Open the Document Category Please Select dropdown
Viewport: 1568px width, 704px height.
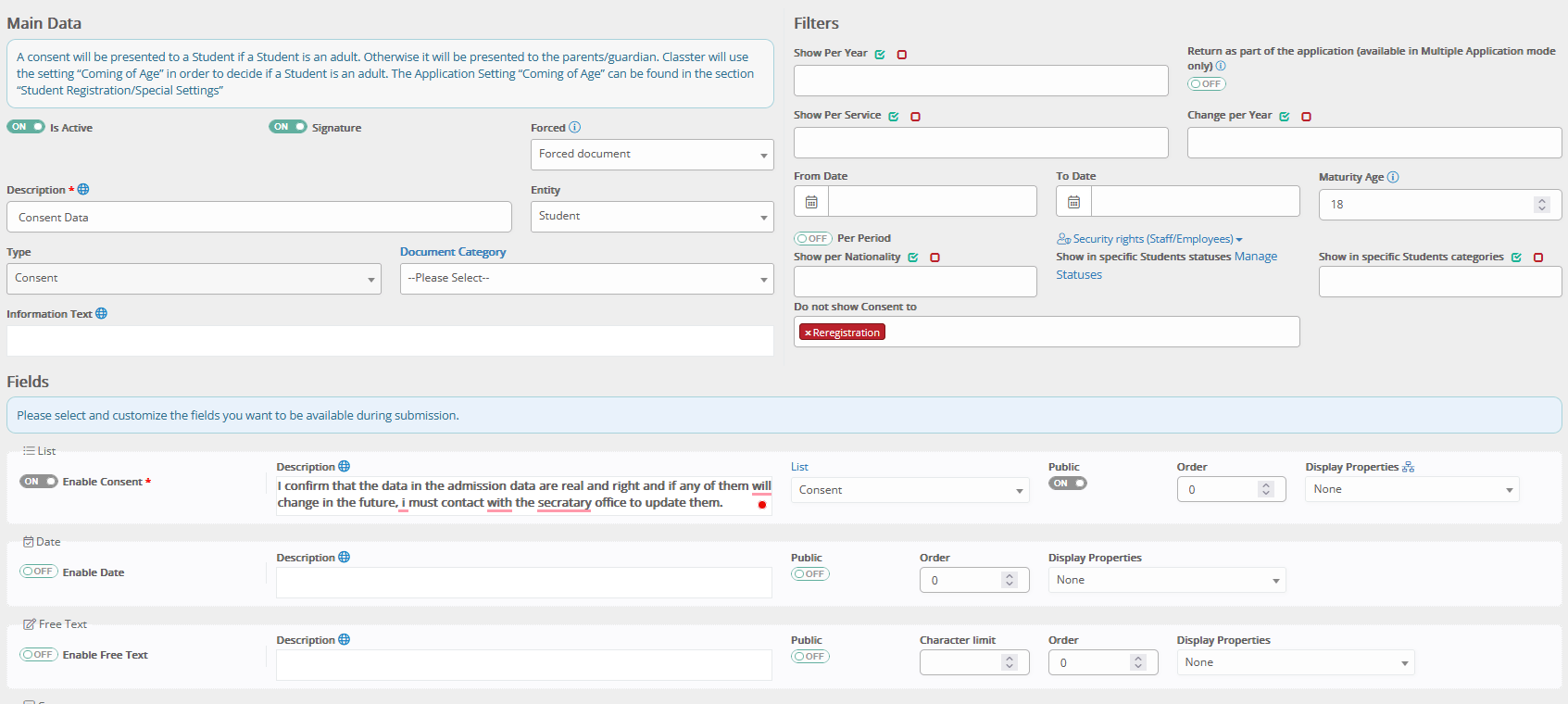tap(586, 279)
